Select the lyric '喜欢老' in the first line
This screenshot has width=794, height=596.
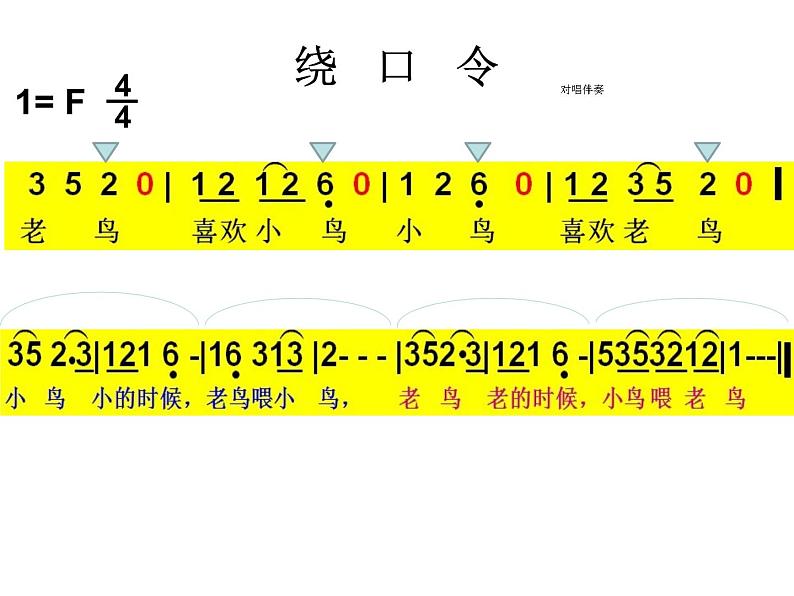pos(605,231)
